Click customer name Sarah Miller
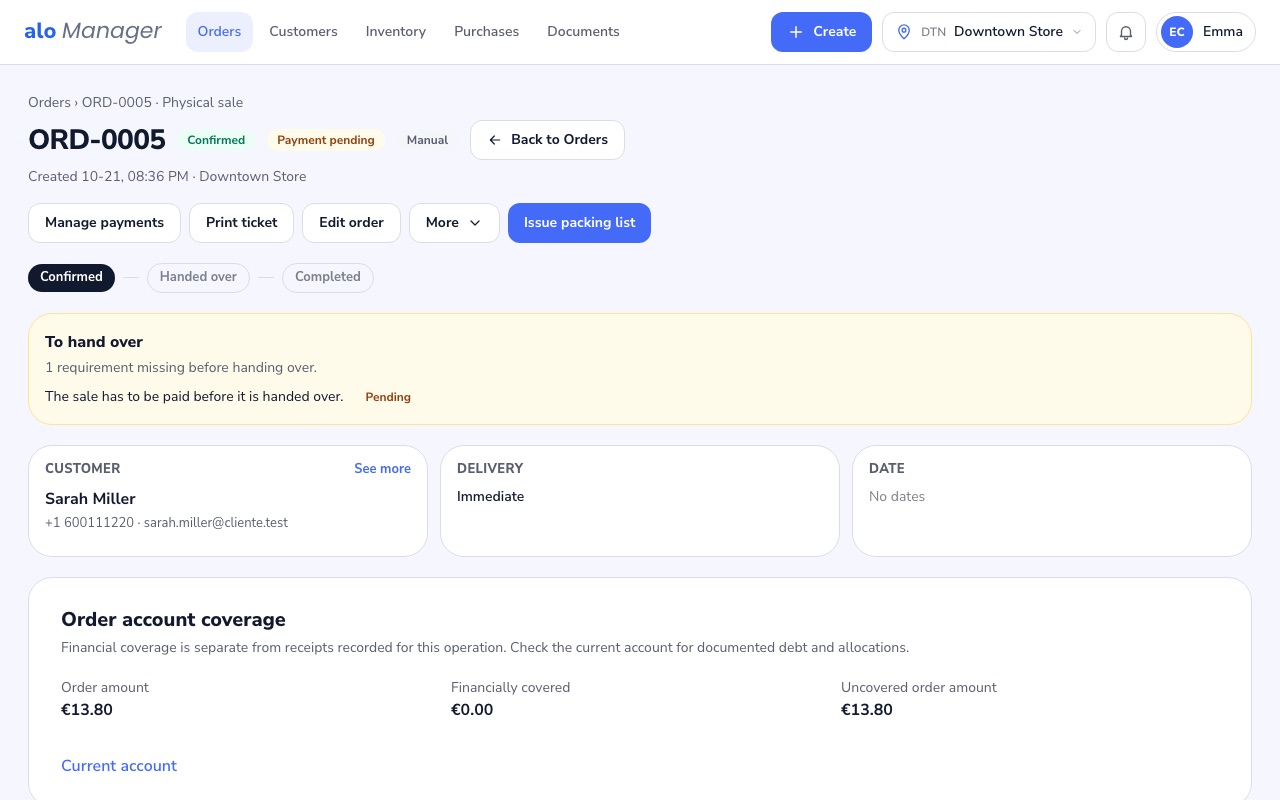Image resolution: width=1280 pixels, height=800 pixels. point(90,499)
